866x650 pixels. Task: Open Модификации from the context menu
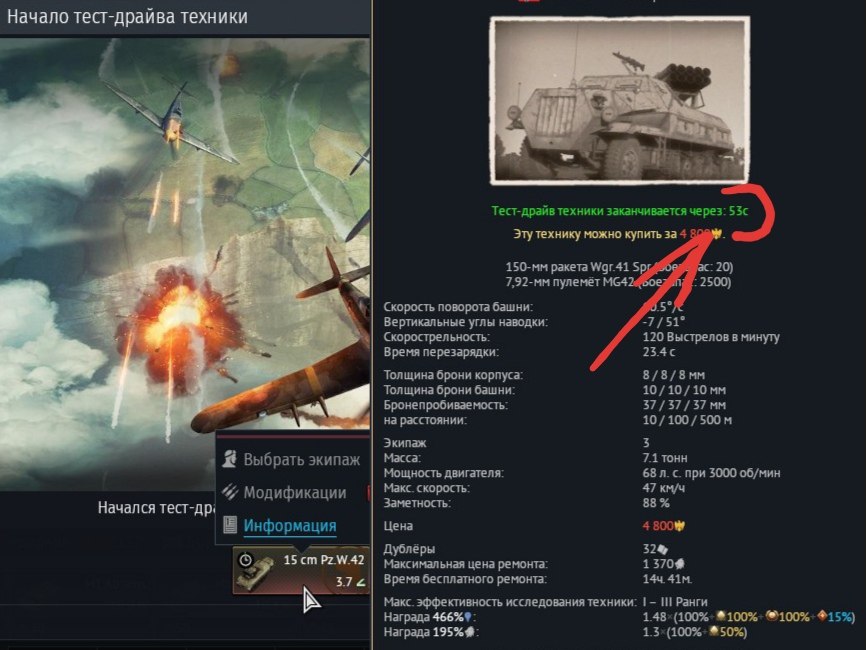pos(295,492)
